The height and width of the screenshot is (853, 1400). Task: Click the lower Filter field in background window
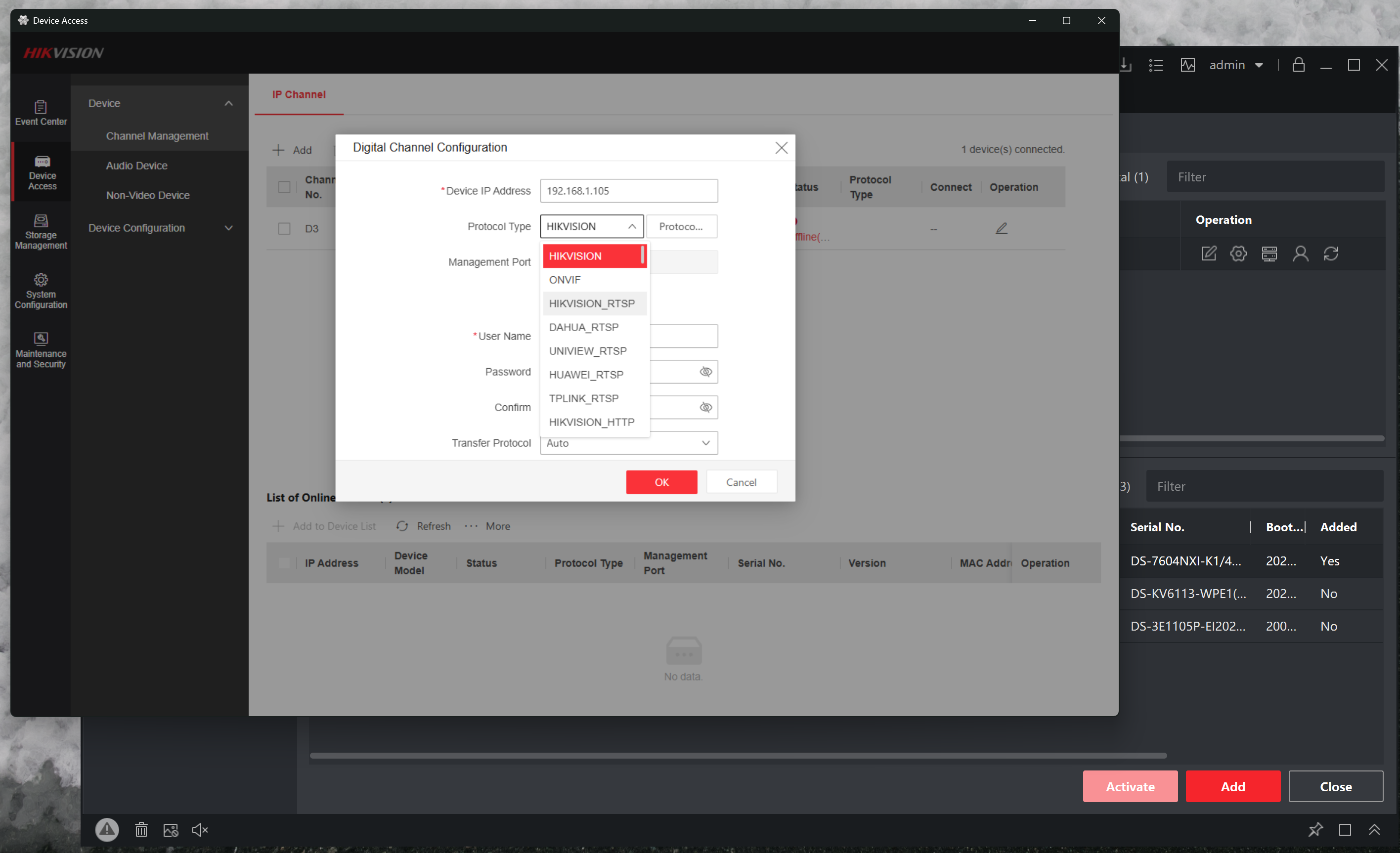[x=1264, y=486]
